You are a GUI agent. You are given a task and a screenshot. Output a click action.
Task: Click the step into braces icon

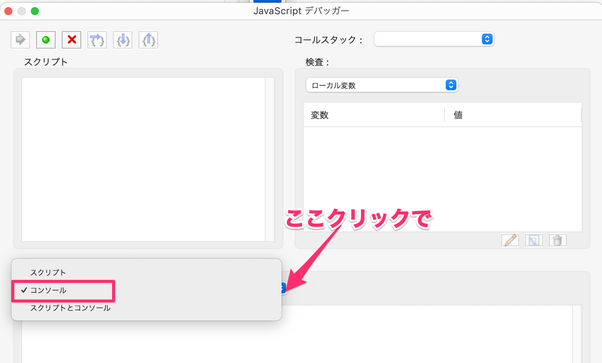123,40
